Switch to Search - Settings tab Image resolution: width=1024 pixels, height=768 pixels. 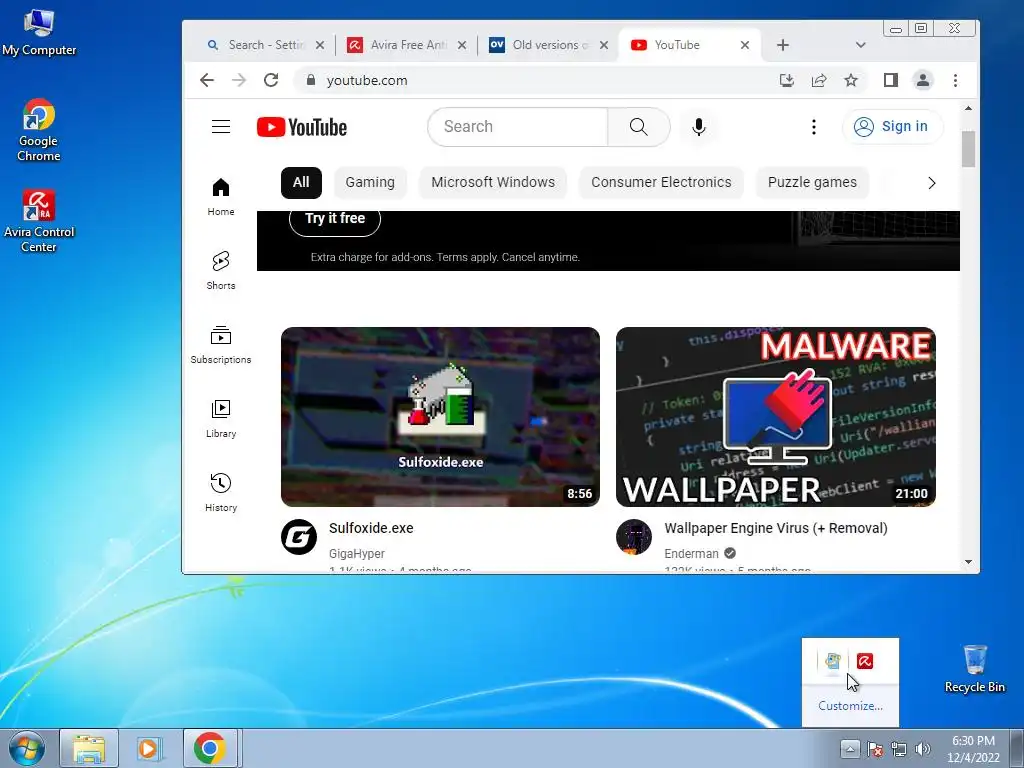tap(264, 45)
